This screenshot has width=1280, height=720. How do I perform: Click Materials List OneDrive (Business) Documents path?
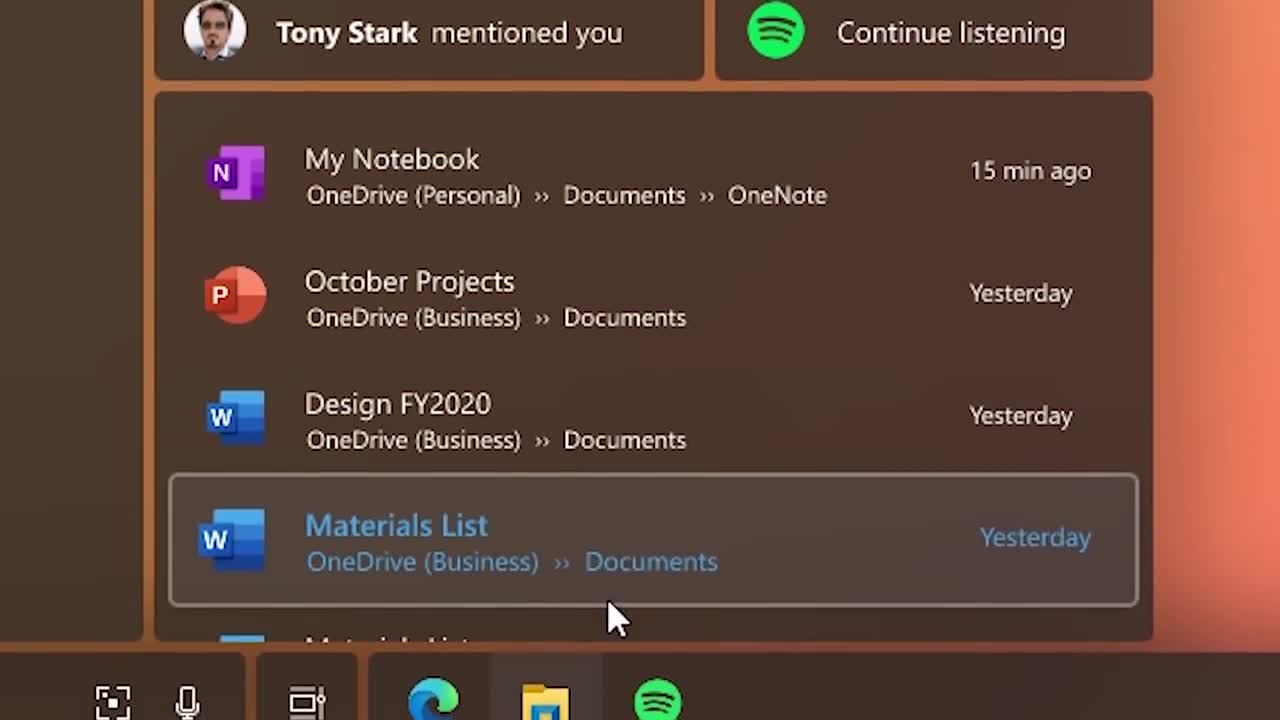click(512, 562)
